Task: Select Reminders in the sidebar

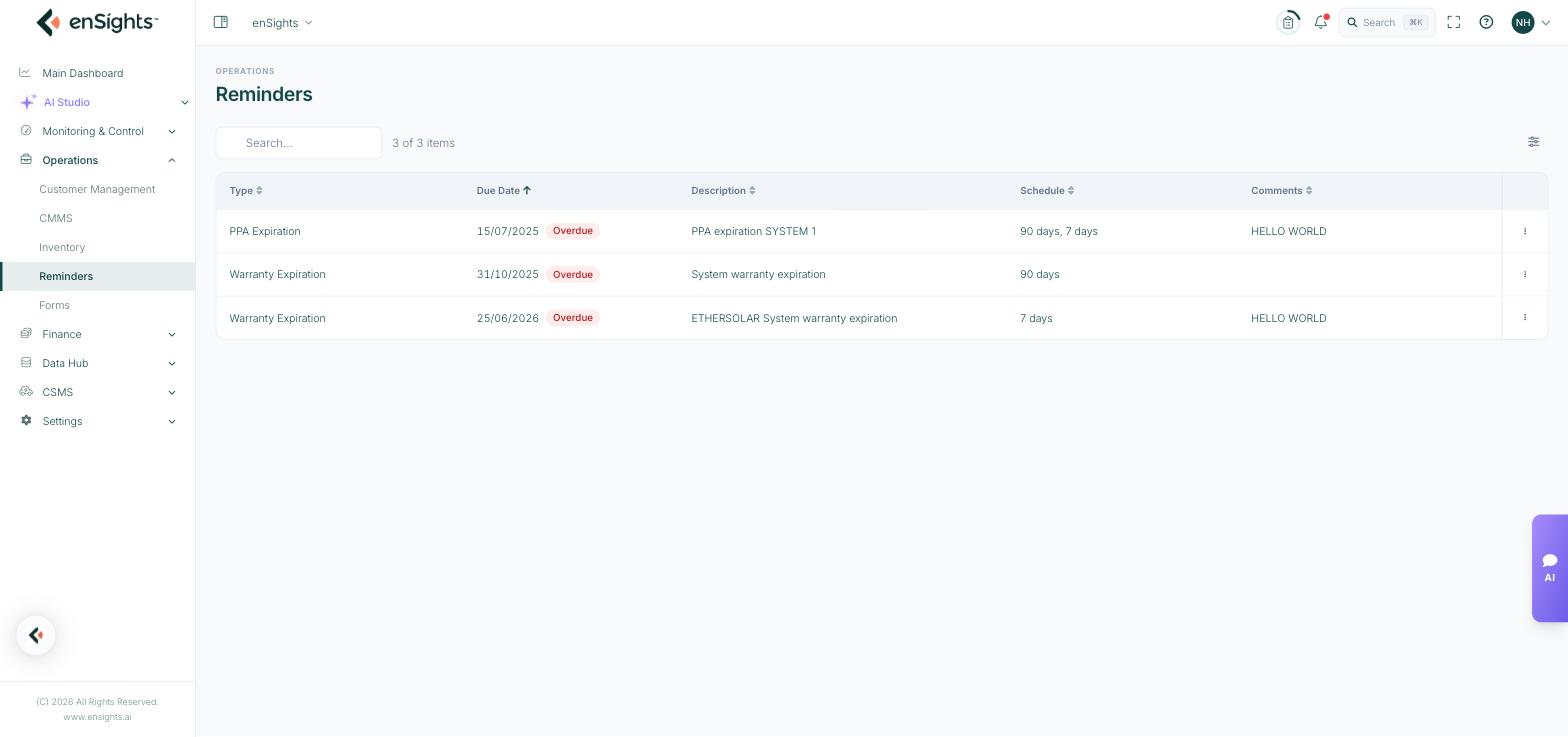Action: (97, 276)
